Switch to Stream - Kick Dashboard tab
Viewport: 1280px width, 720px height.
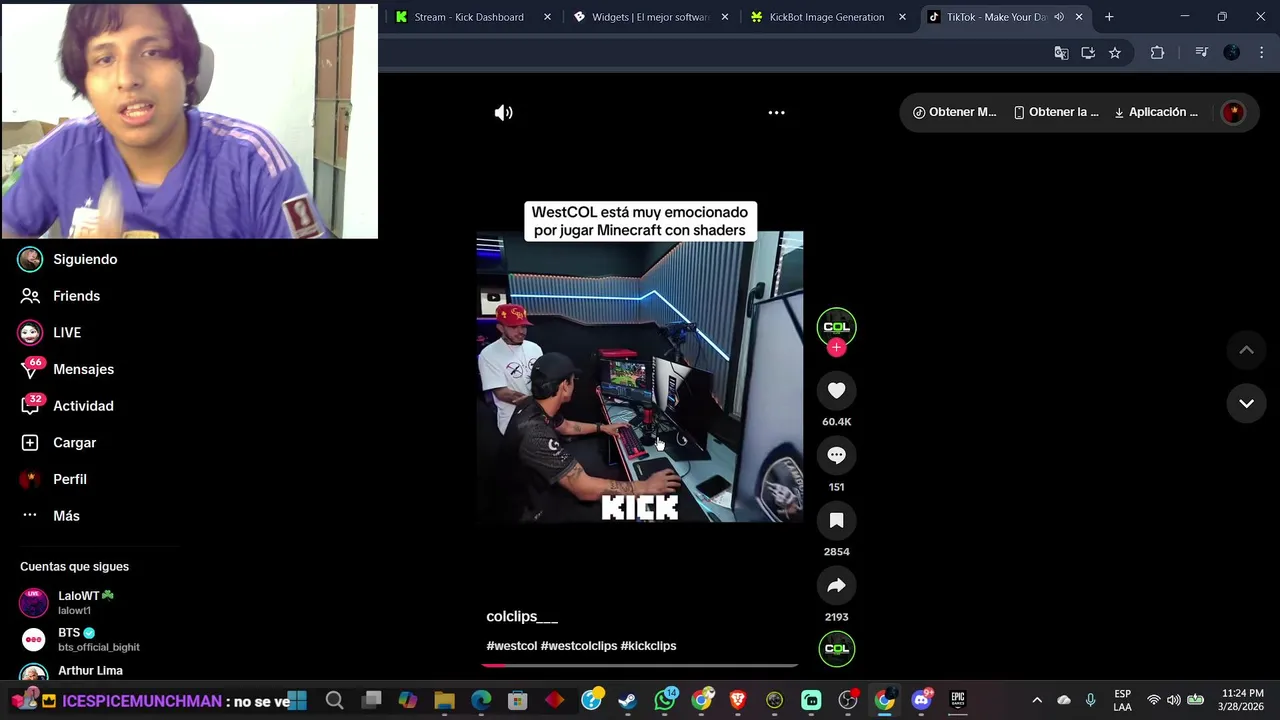pyautogui.click(x=473, y=17)
